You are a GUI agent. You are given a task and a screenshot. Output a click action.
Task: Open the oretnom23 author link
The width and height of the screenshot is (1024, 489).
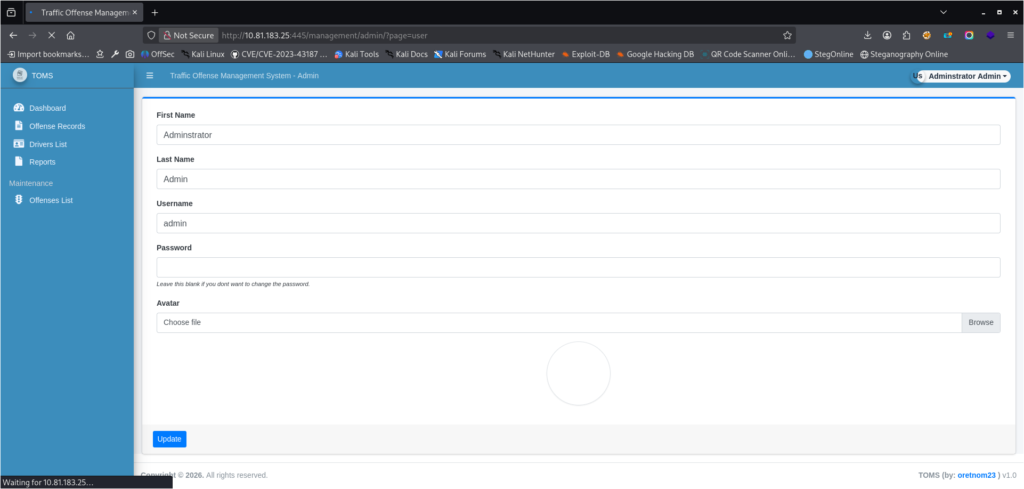978,475
